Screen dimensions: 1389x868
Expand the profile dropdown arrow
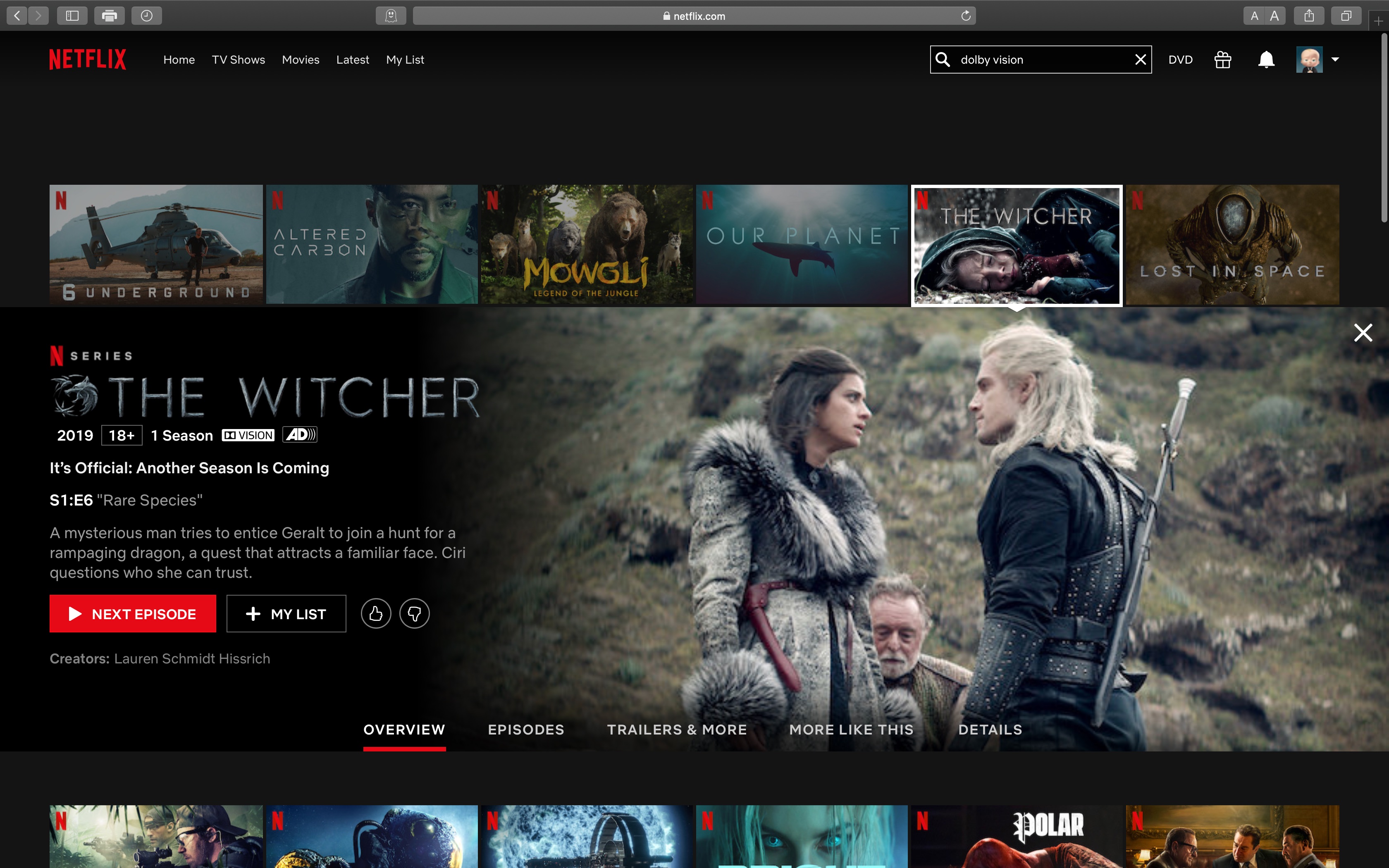tap(1335, 59)
